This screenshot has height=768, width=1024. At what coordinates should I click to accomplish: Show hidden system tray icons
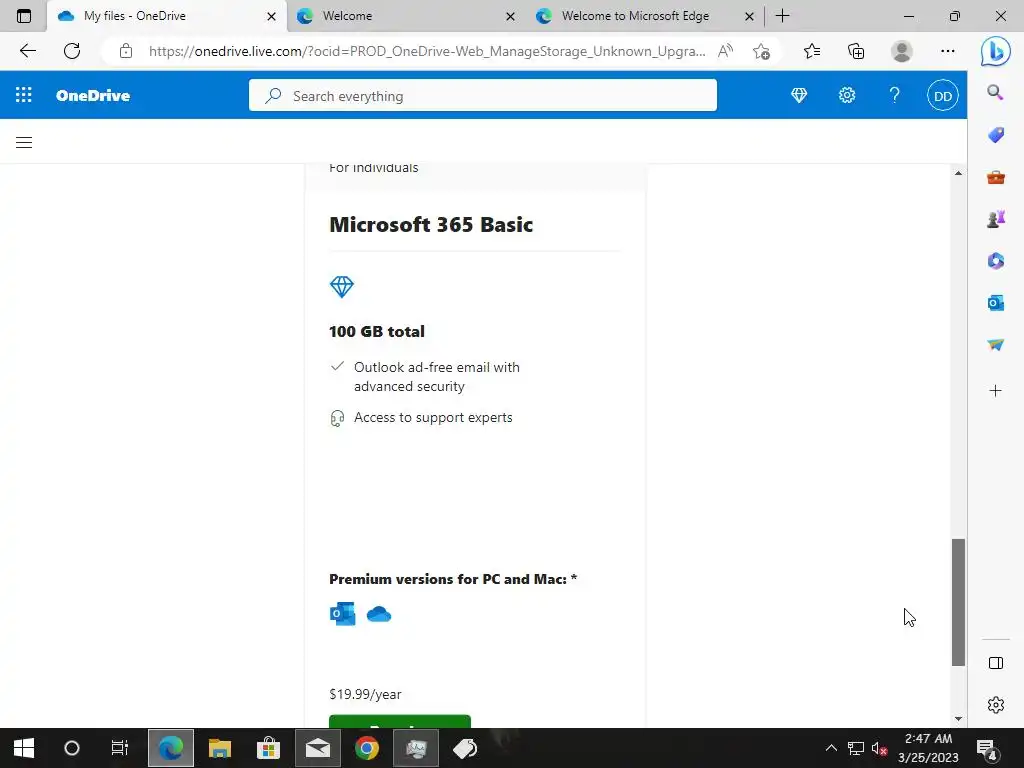[831, 748]
